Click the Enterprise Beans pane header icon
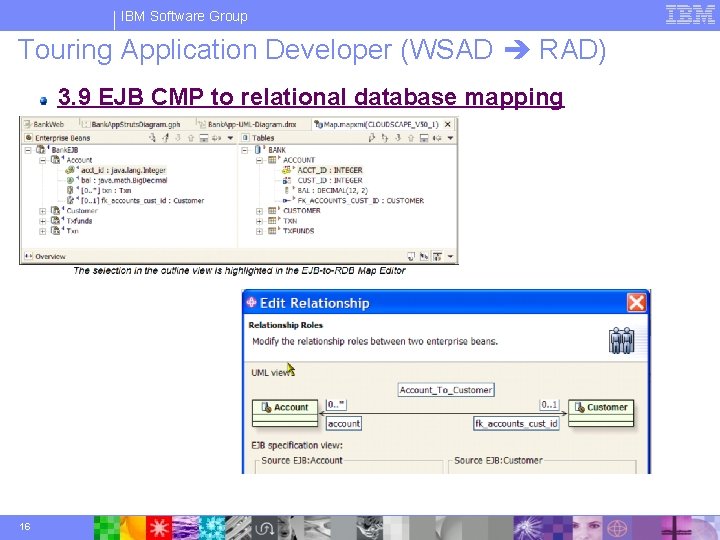This screenshot has width=720, height=540. [28, 138]
